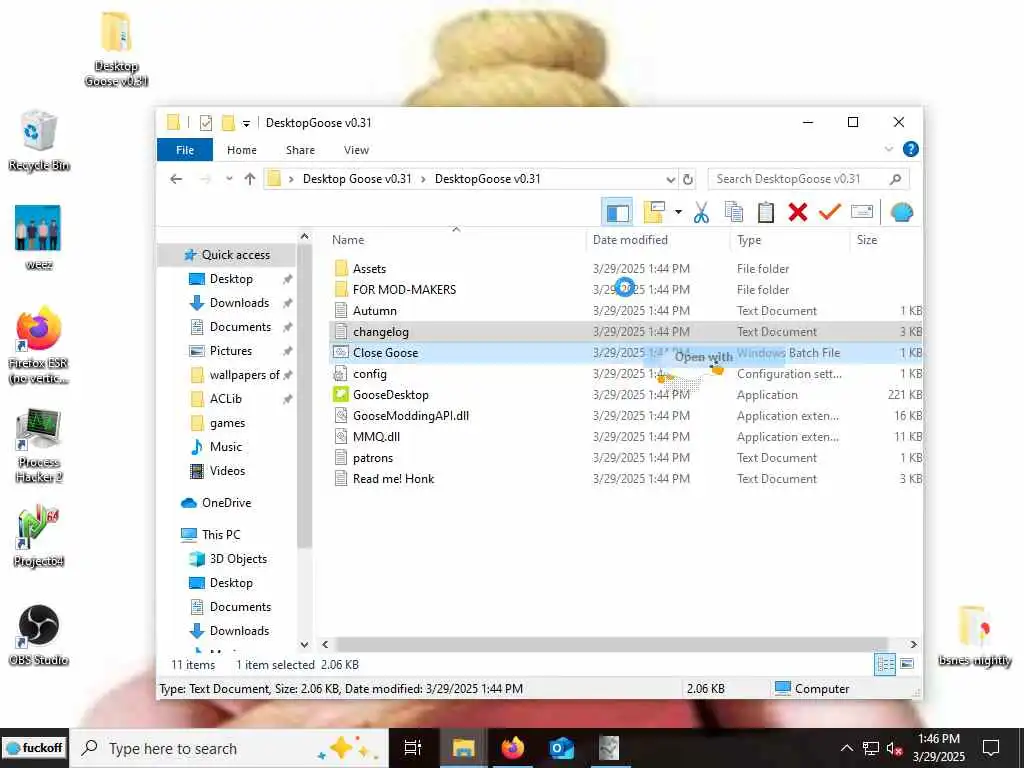Switch to Details view button
Screen dimensions: 1024x768
[x=886, y=665]
